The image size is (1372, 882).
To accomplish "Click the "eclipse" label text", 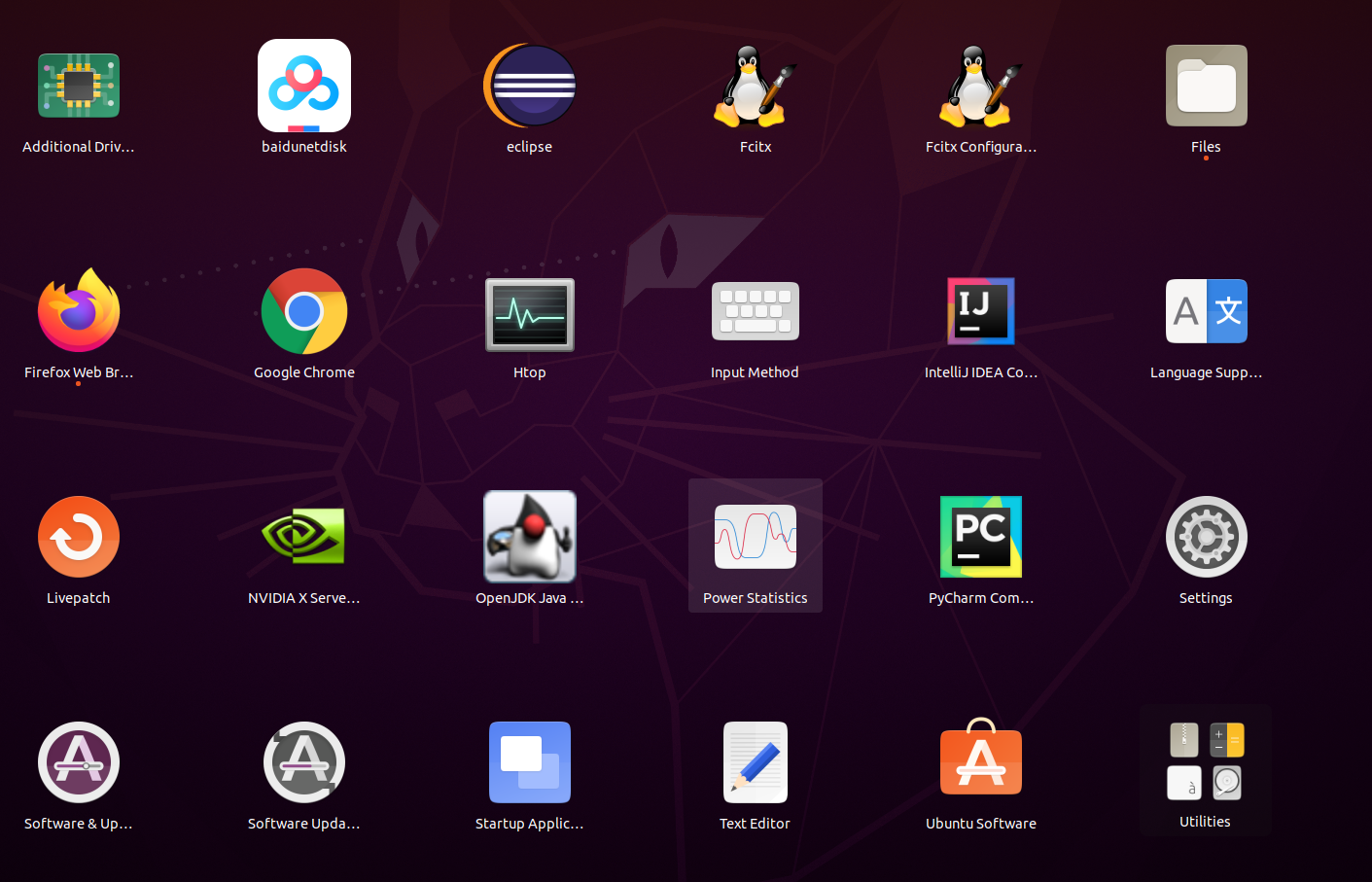I will point(530,147).
